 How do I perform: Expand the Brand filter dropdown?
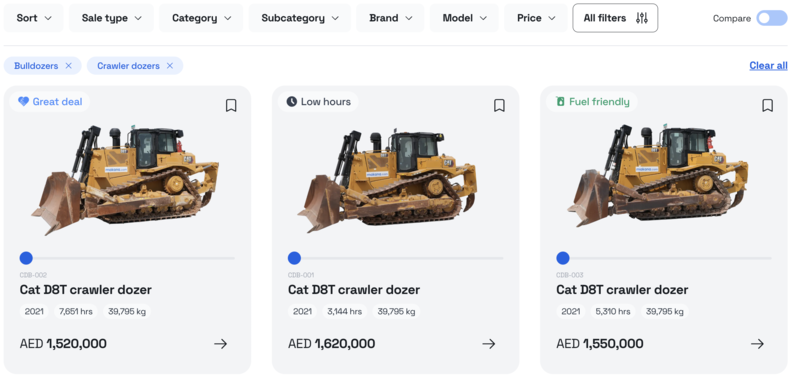coord(390,18)
